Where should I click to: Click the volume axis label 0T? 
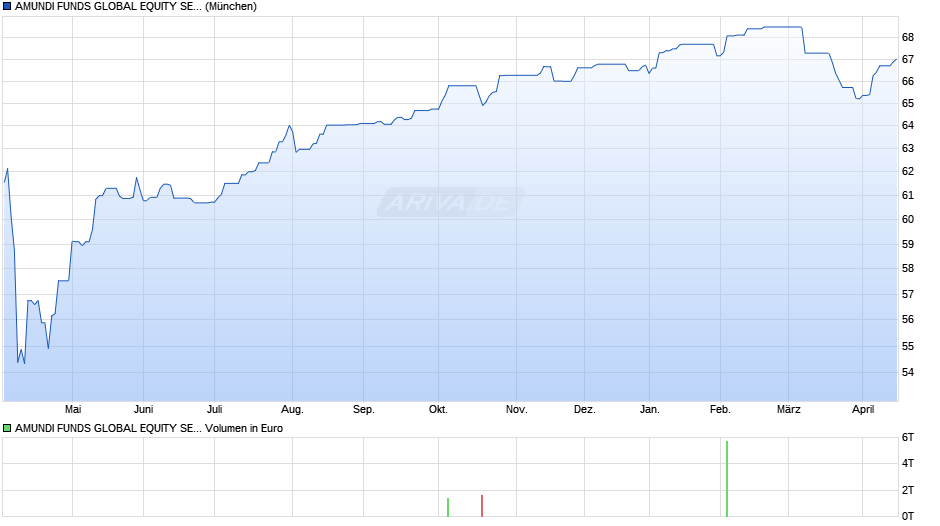click(908, 516)
